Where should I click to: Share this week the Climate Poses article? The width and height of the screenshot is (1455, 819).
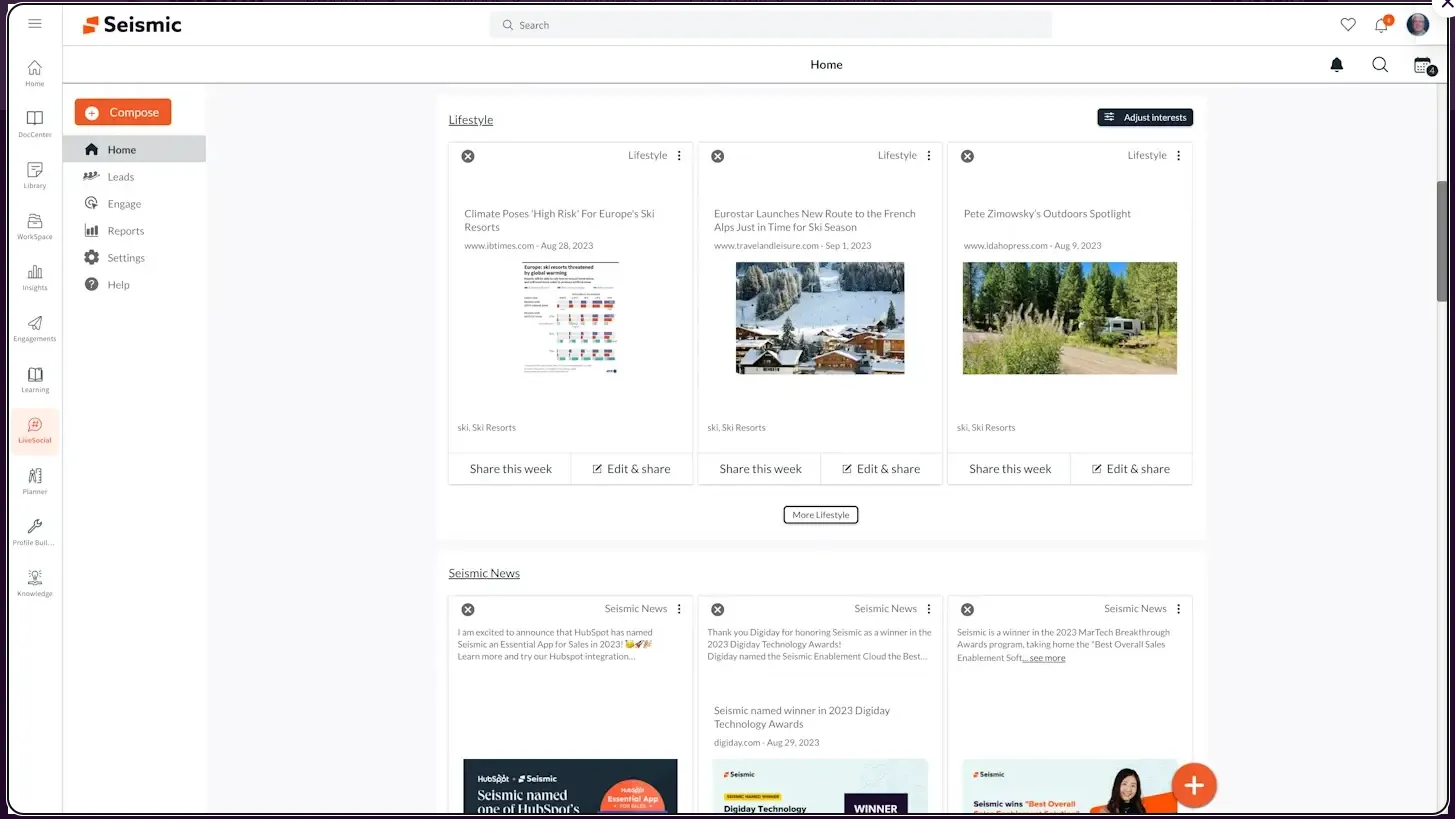point(510,469)
